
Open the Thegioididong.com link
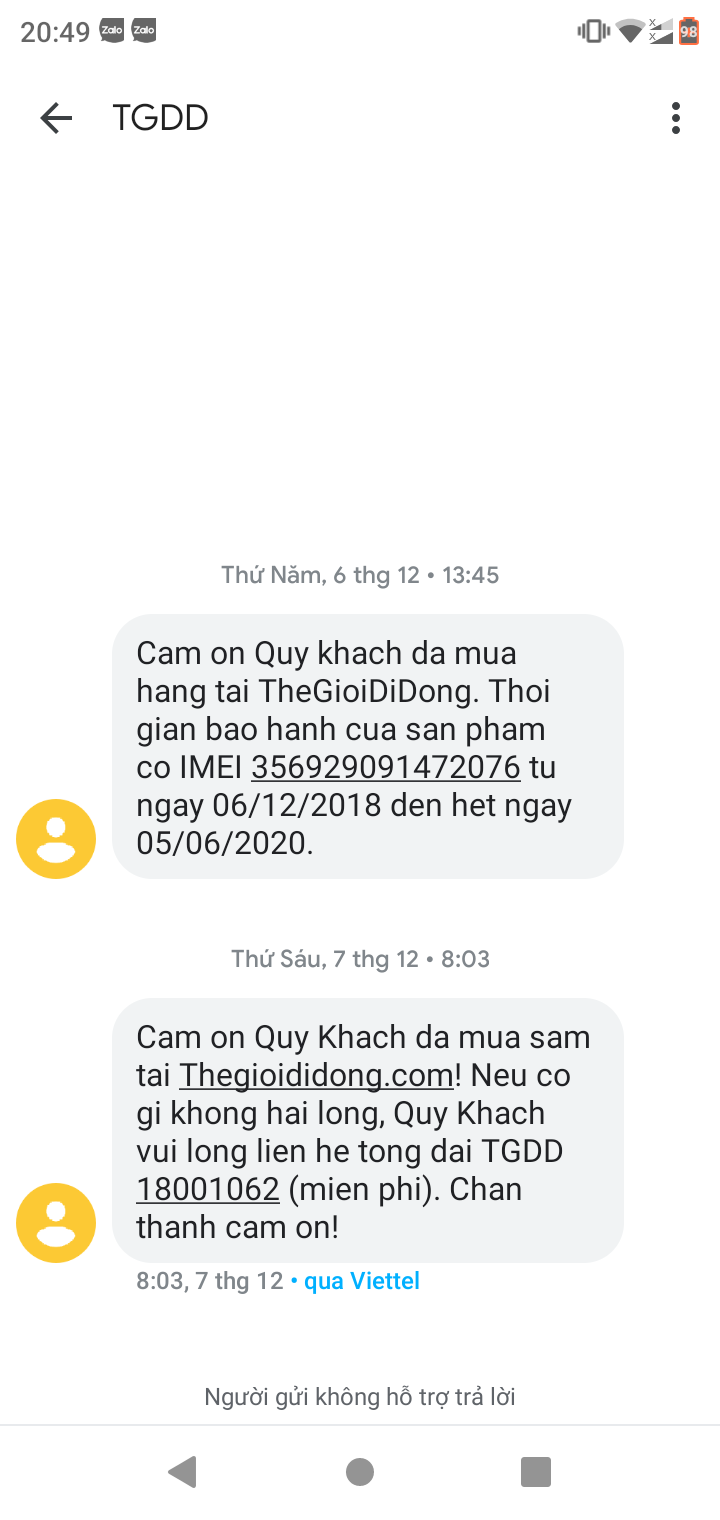coord(316,1076)
